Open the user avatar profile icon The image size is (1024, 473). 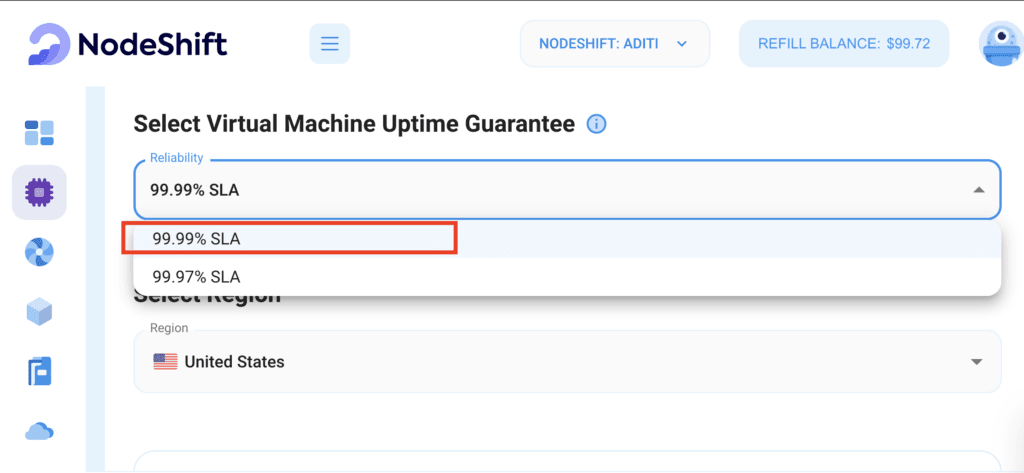click(x=1000, y=44)
